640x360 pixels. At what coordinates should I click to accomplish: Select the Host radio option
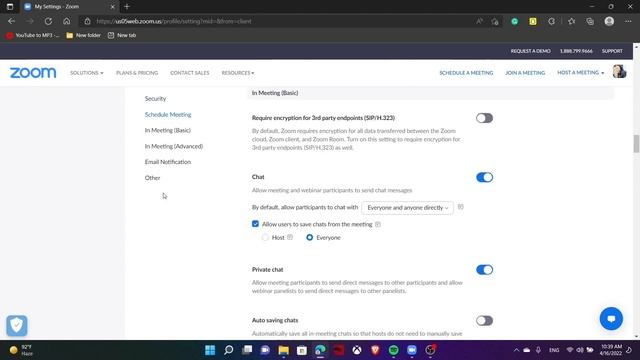click(265, 237)
